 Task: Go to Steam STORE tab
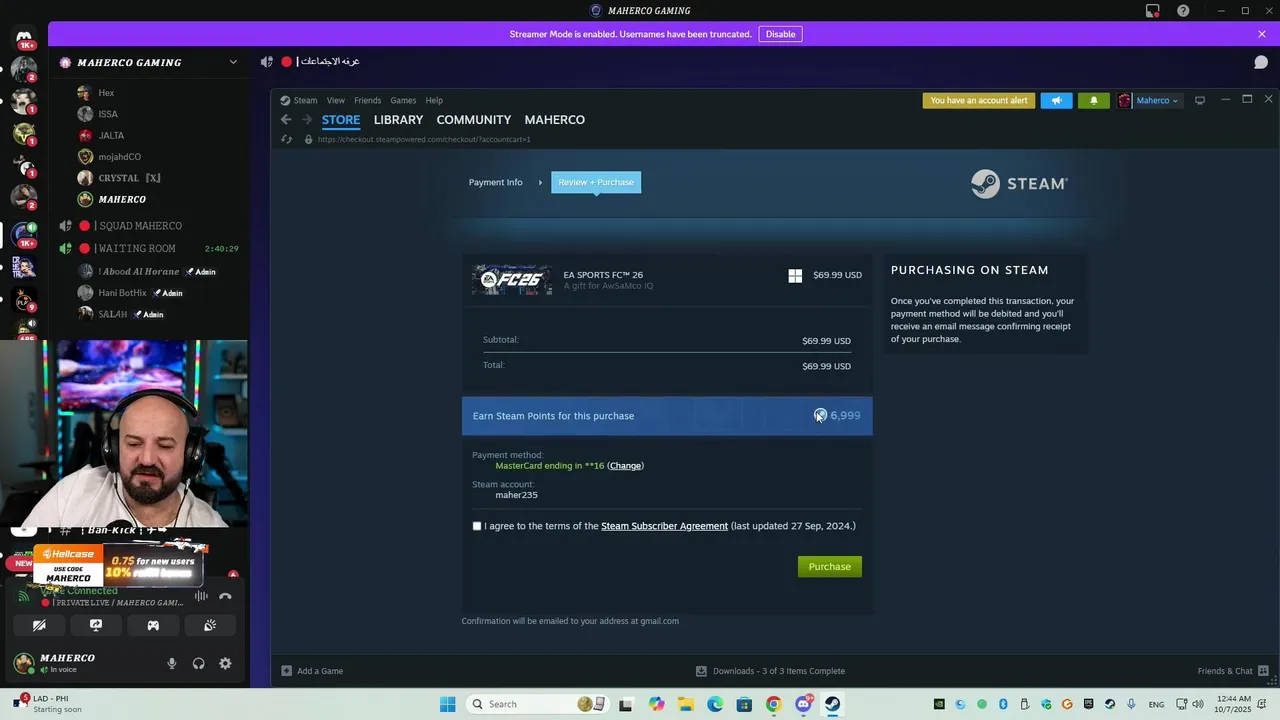tap(341, 120)
